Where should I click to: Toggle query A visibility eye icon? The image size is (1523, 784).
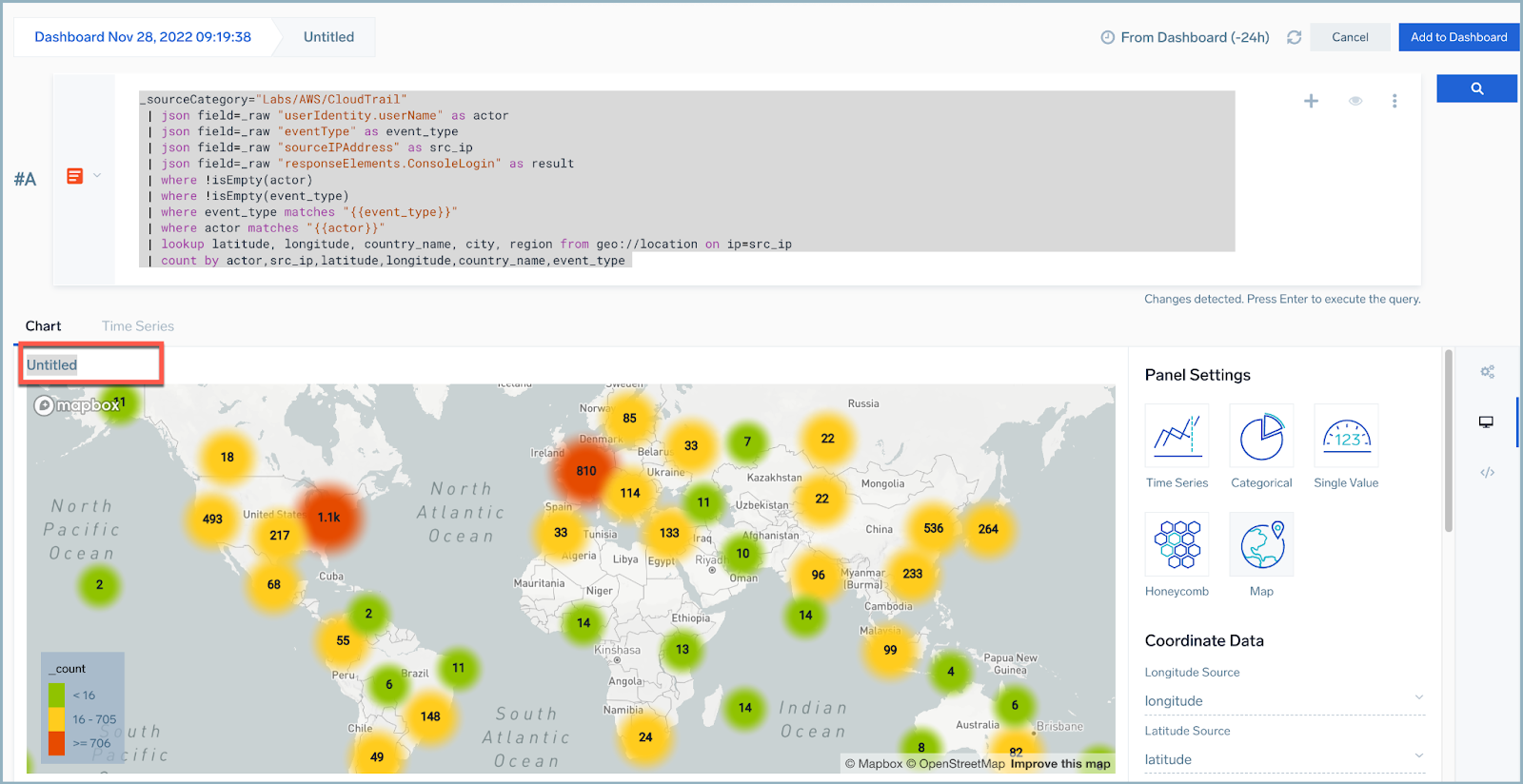coord(1355,101)
